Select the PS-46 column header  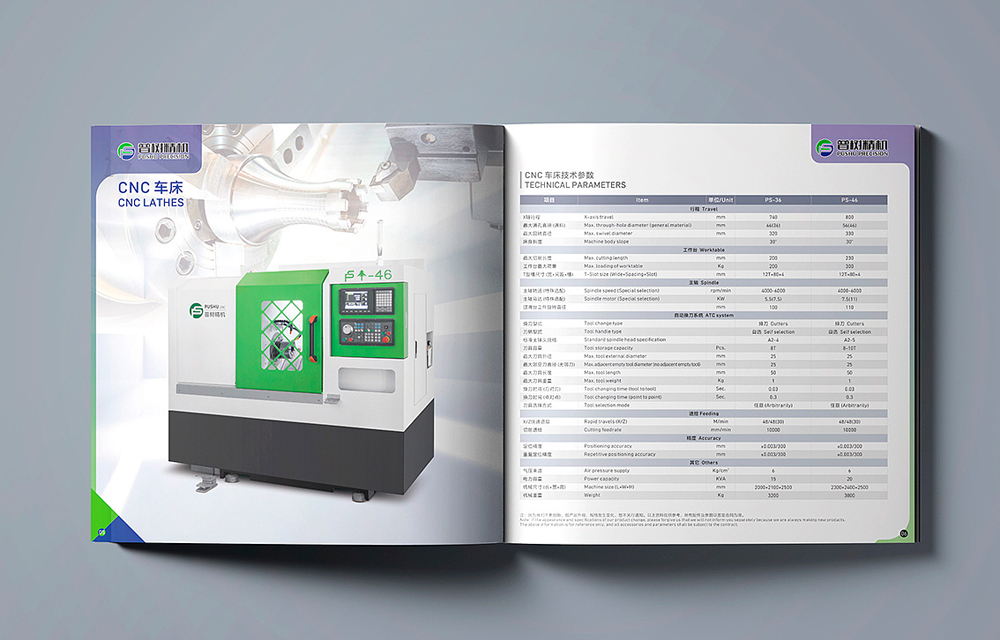[x=850, y=200]
